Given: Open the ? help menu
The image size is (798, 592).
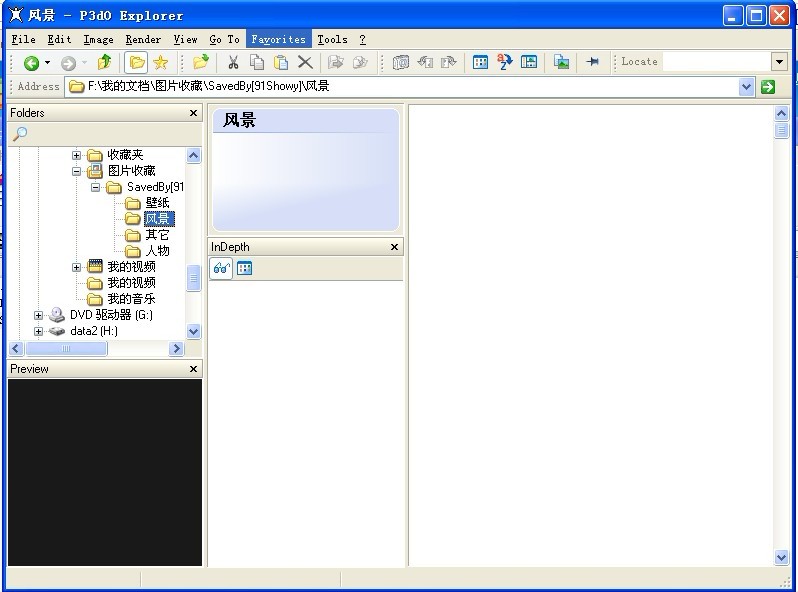Looking at the screenshot, I should pyautogui.click(x=362, y=39).
